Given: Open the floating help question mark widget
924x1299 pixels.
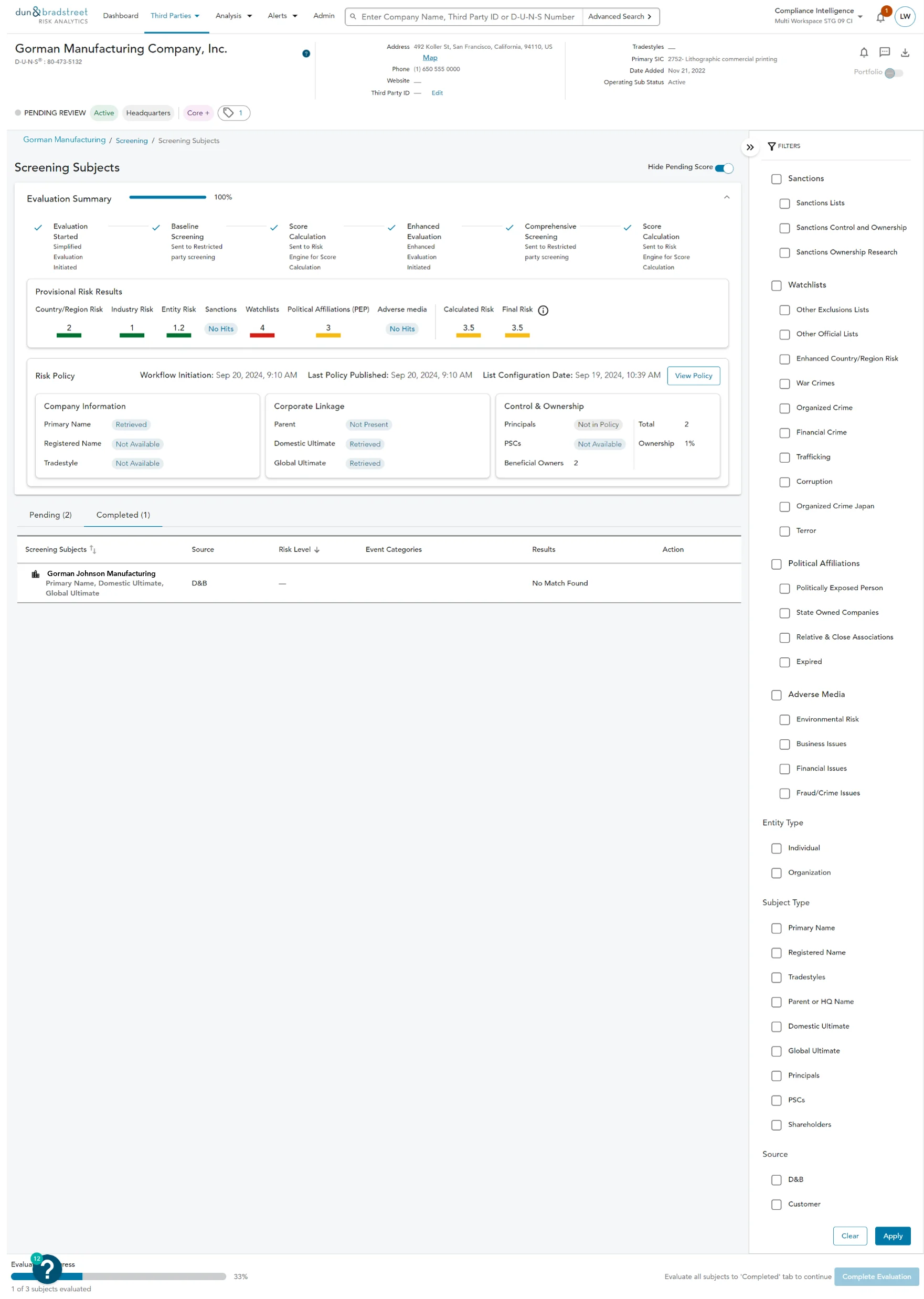Looking at the screenshot, I should pyautogui.click(x=47, y=1269).
